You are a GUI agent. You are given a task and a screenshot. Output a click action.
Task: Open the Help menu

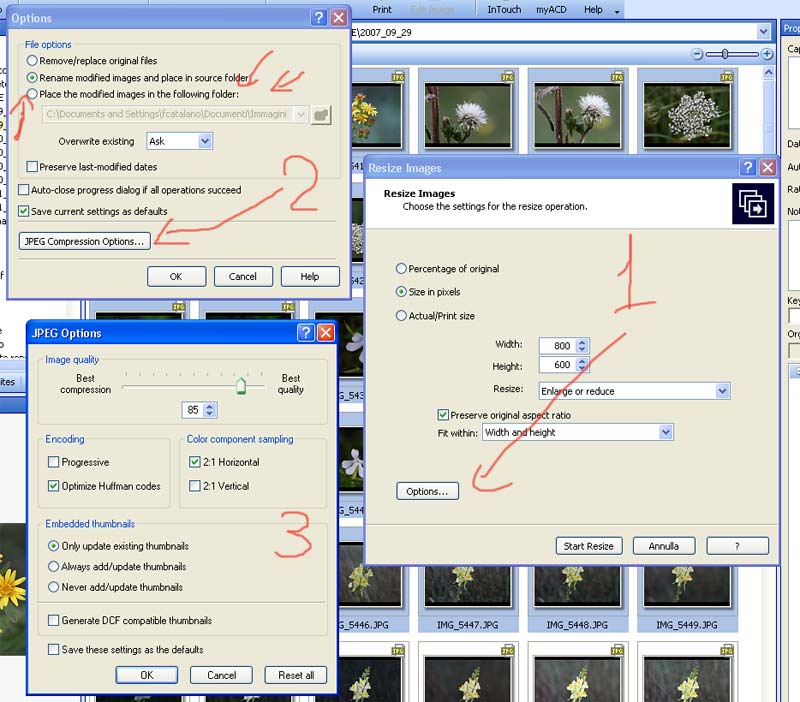593,9
